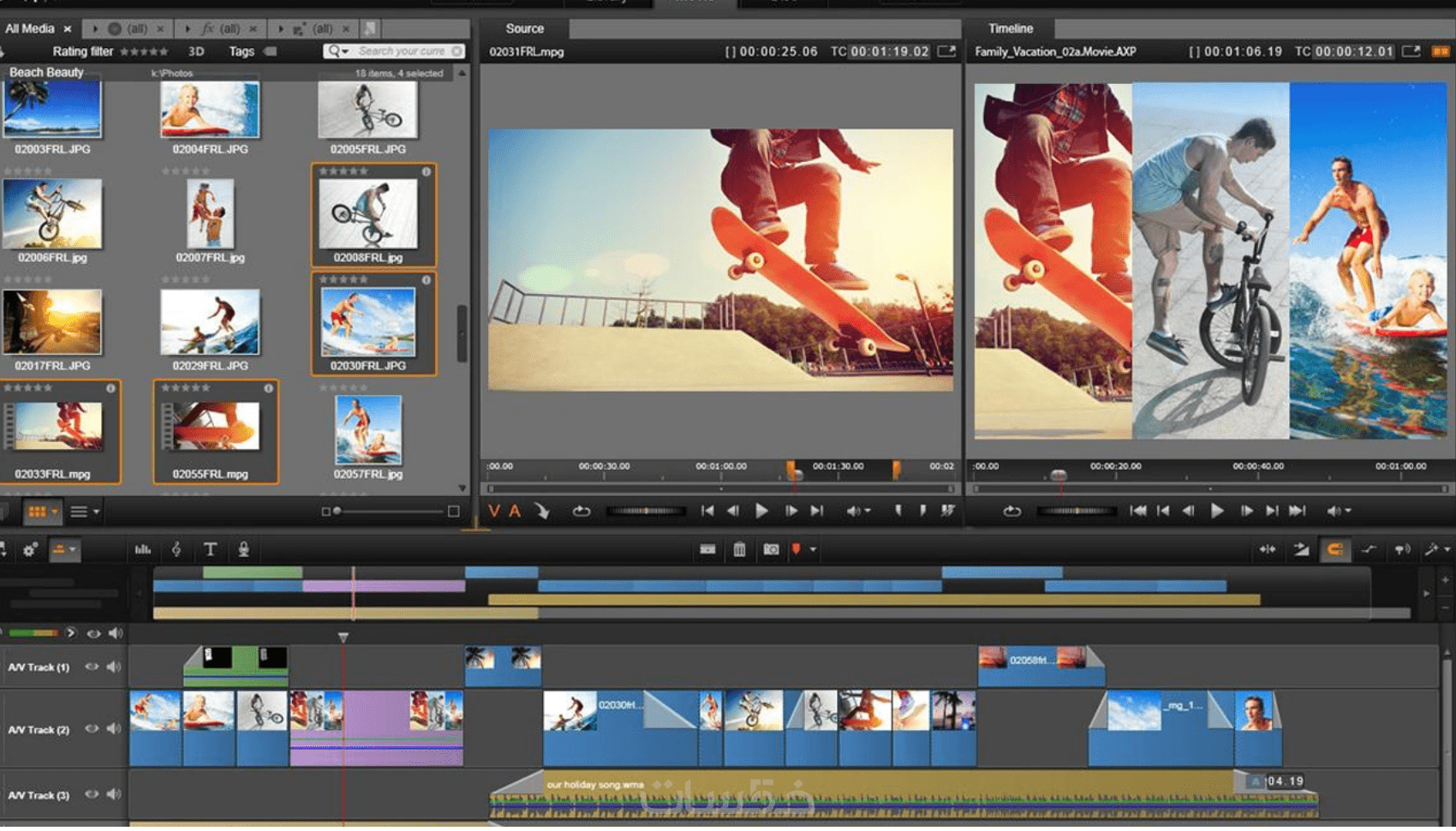The image size is (1456, 831).
Task: Select the Title tool (T) in timeline toolbar
Action: point(210,550)
